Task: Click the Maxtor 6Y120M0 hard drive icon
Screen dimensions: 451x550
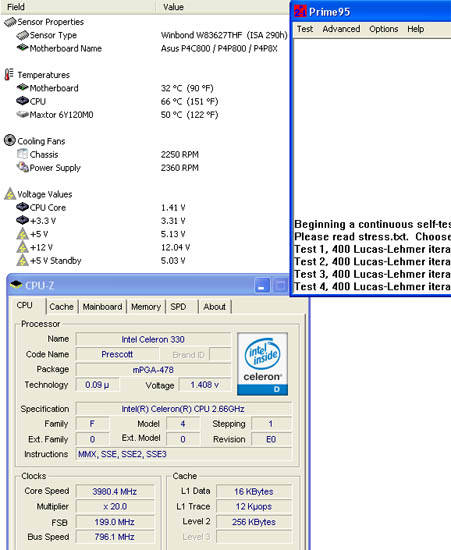Action: pyautogui.click(x=22, y=114)
